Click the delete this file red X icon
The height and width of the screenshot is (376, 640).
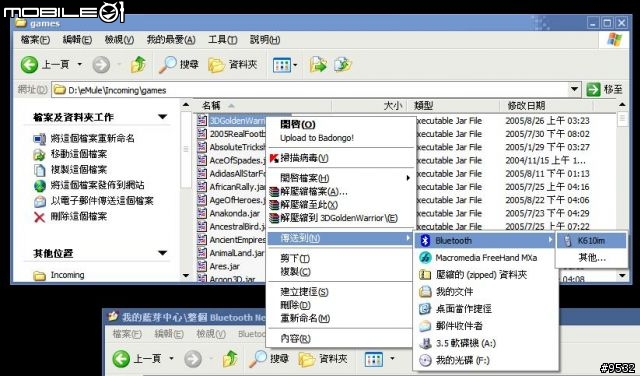click(40, 217)
